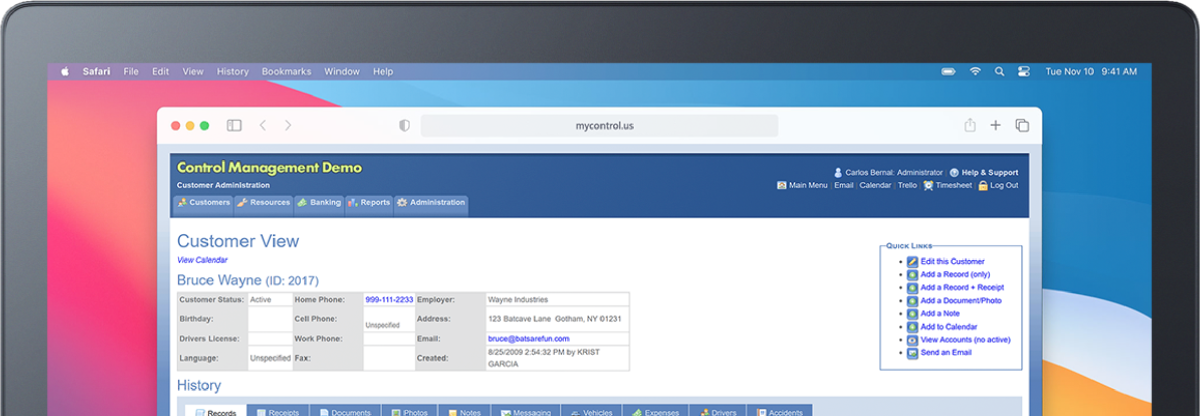Show Safari tab overview
This screenshot has width=1200, height=416.
pyautogui.click(x=1022, y=126)
